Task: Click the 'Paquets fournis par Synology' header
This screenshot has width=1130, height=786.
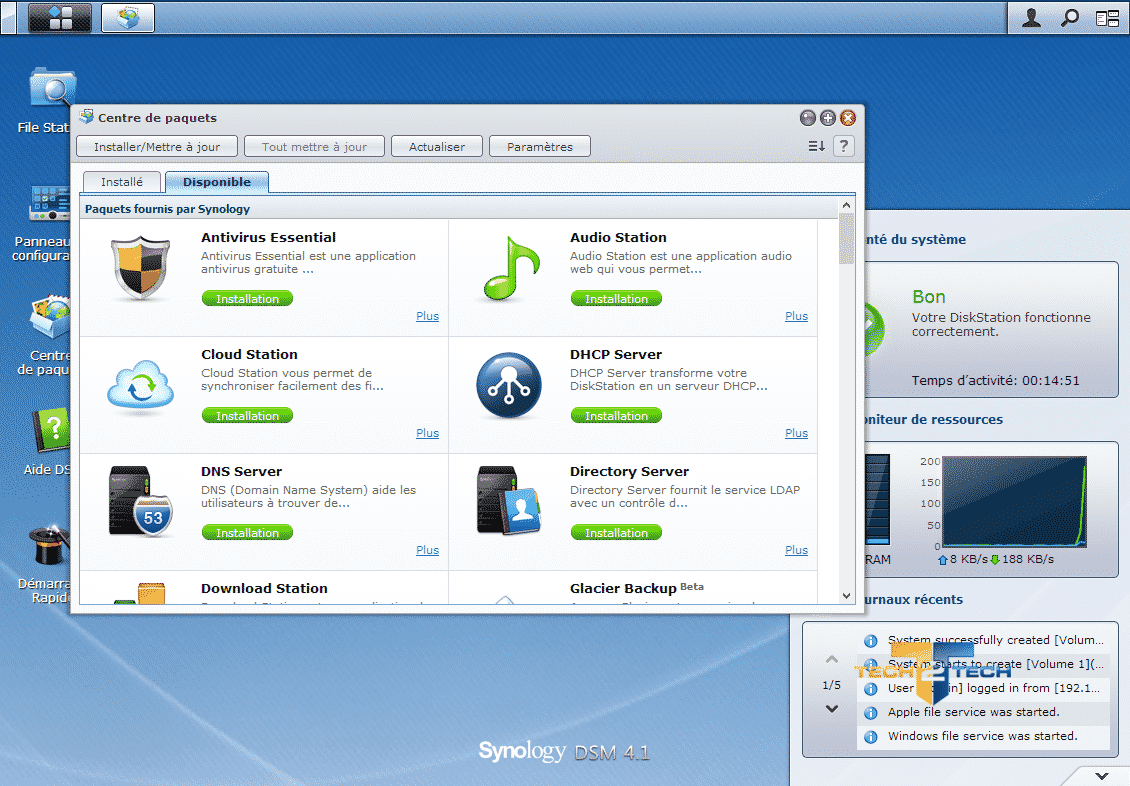Action: pyautogui.click(x=167, y=209)
